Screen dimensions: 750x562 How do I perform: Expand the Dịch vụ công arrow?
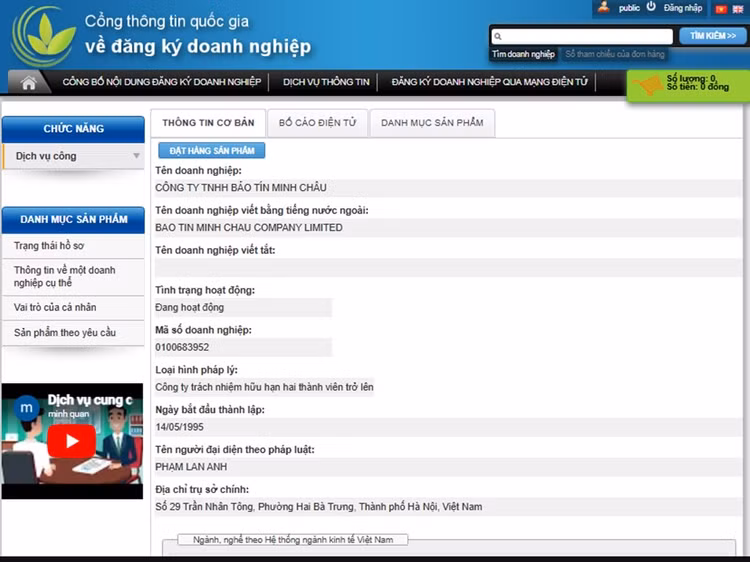[137, 156]
